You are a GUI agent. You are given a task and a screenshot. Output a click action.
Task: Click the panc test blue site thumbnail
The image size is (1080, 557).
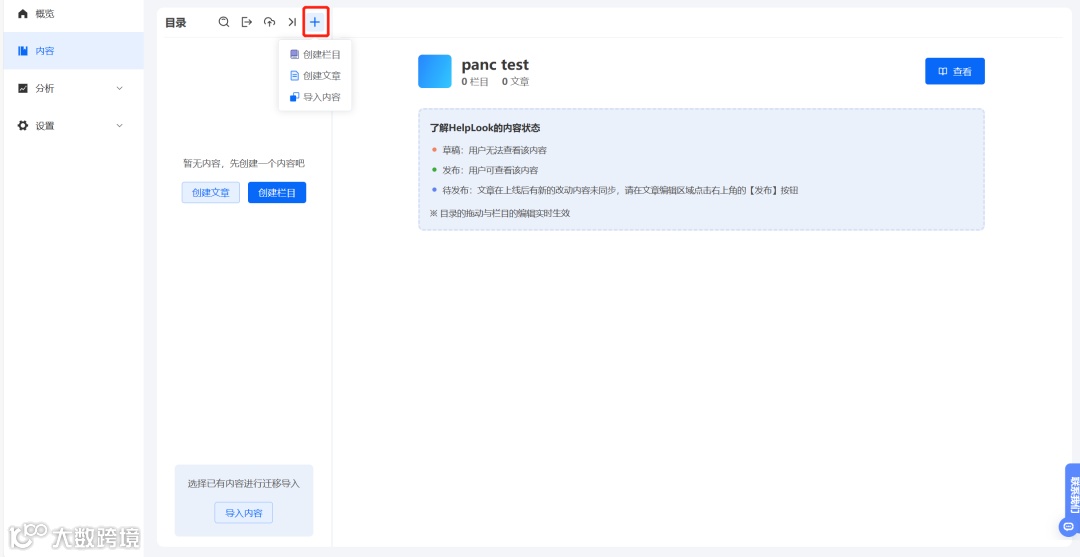[x=435, y=72]
